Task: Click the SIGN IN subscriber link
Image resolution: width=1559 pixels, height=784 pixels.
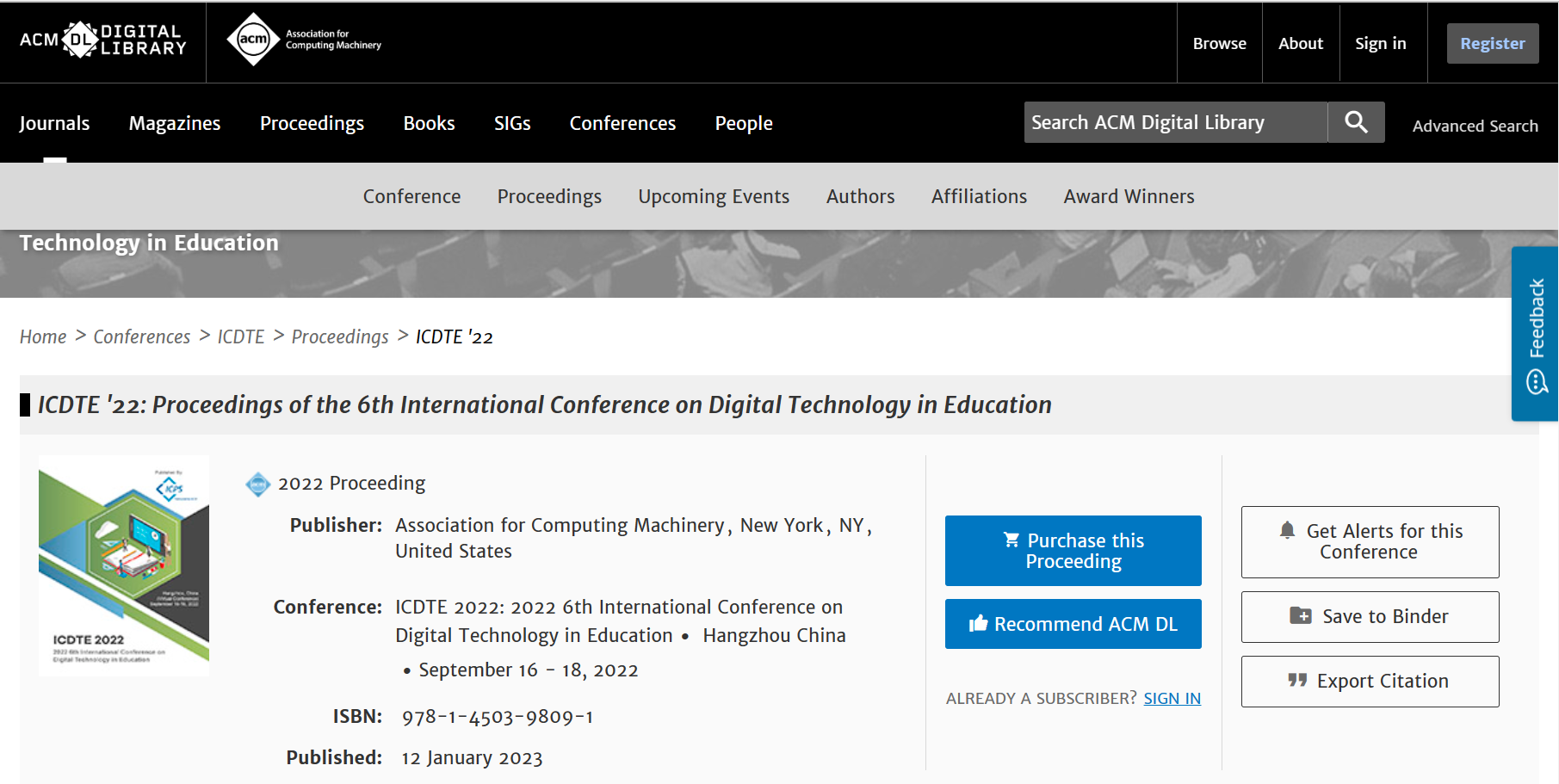Action: [x=1172, y=698]
